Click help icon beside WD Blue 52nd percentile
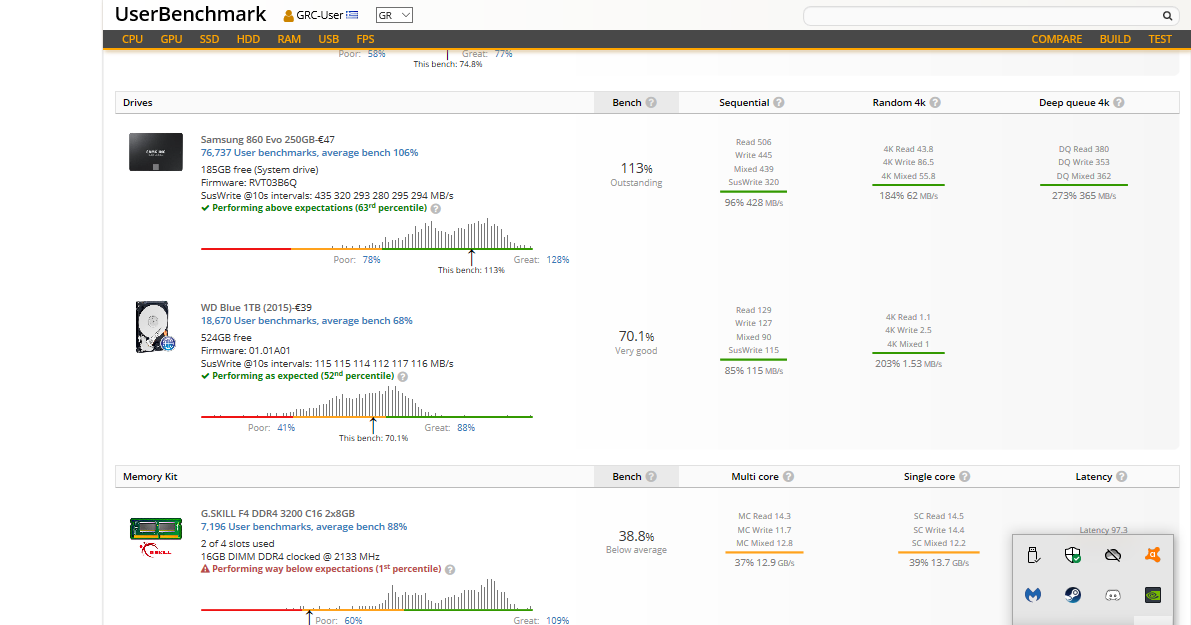 (x=403, y=377)
